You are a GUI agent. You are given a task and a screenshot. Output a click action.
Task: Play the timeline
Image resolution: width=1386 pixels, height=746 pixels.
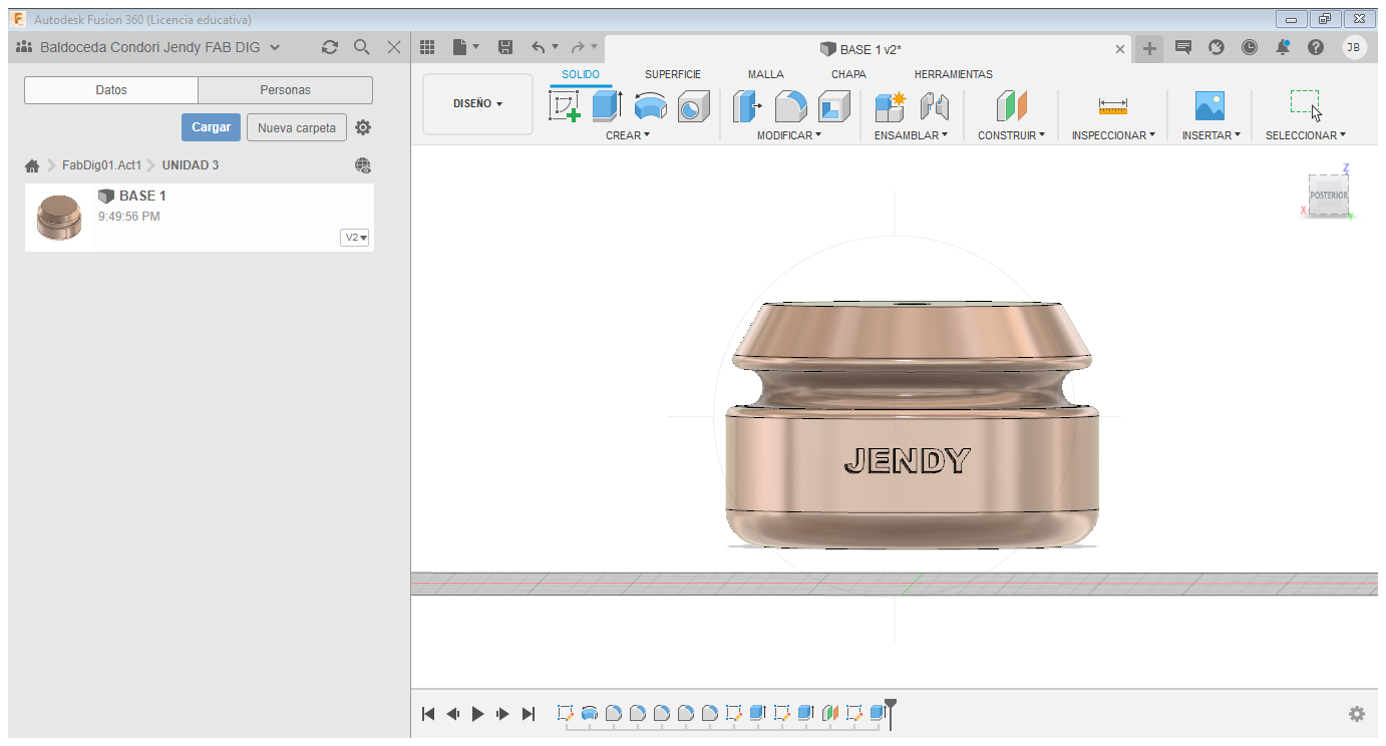click(x=478, y=714)
